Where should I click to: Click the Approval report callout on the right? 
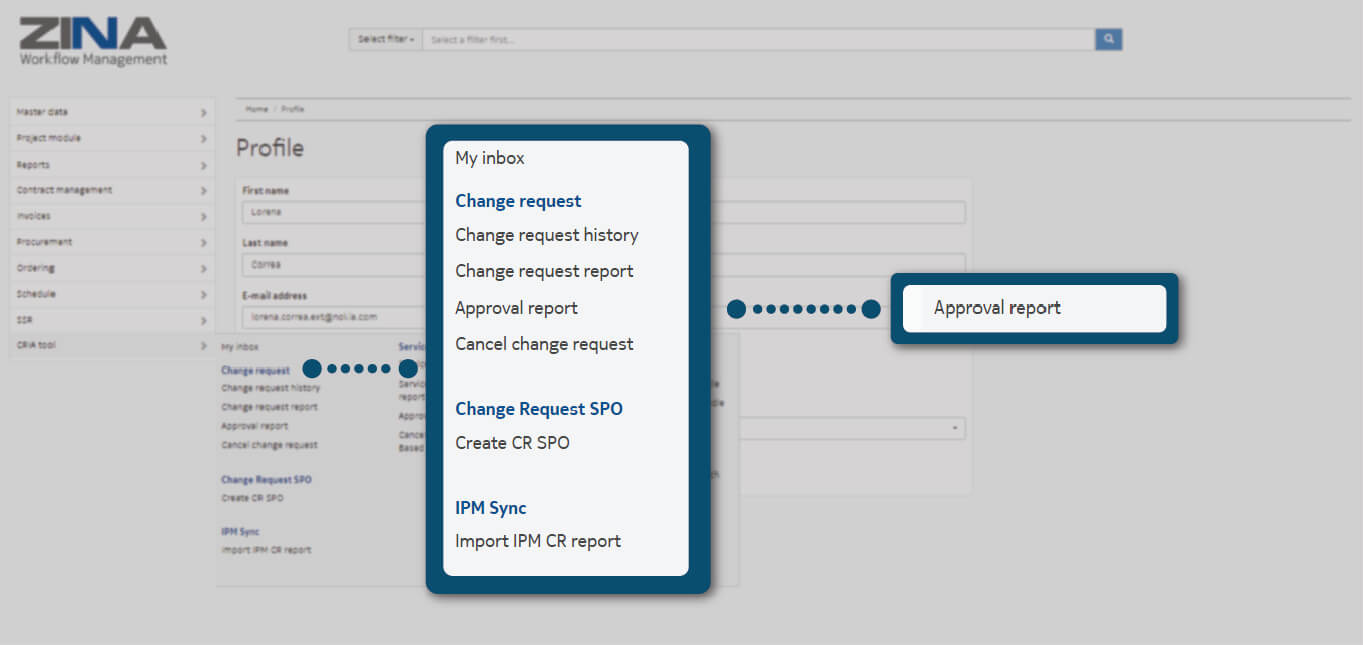point(1033,308)
